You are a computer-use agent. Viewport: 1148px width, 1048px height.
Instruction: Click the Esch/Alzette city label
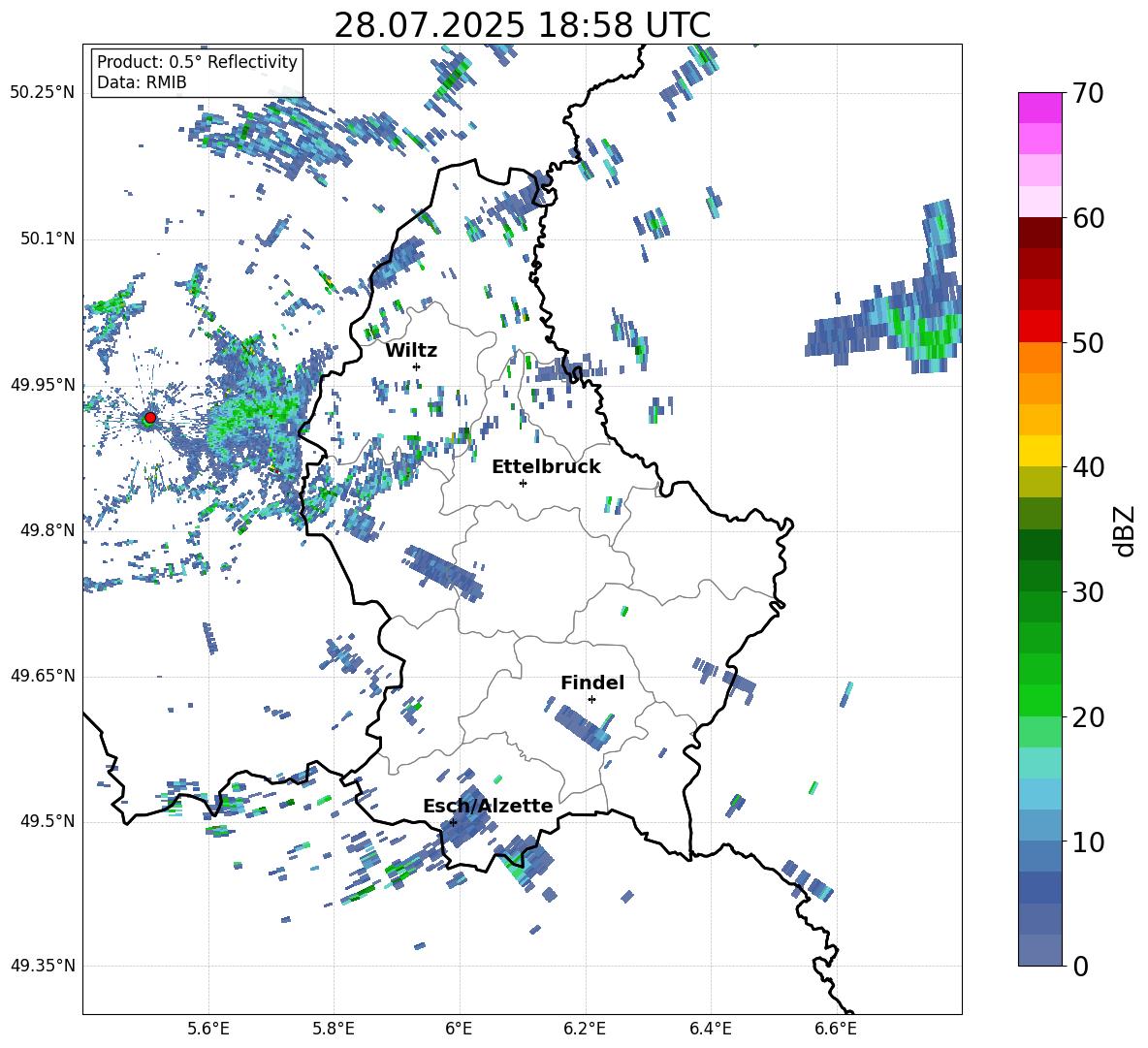(x=488, y=806)
